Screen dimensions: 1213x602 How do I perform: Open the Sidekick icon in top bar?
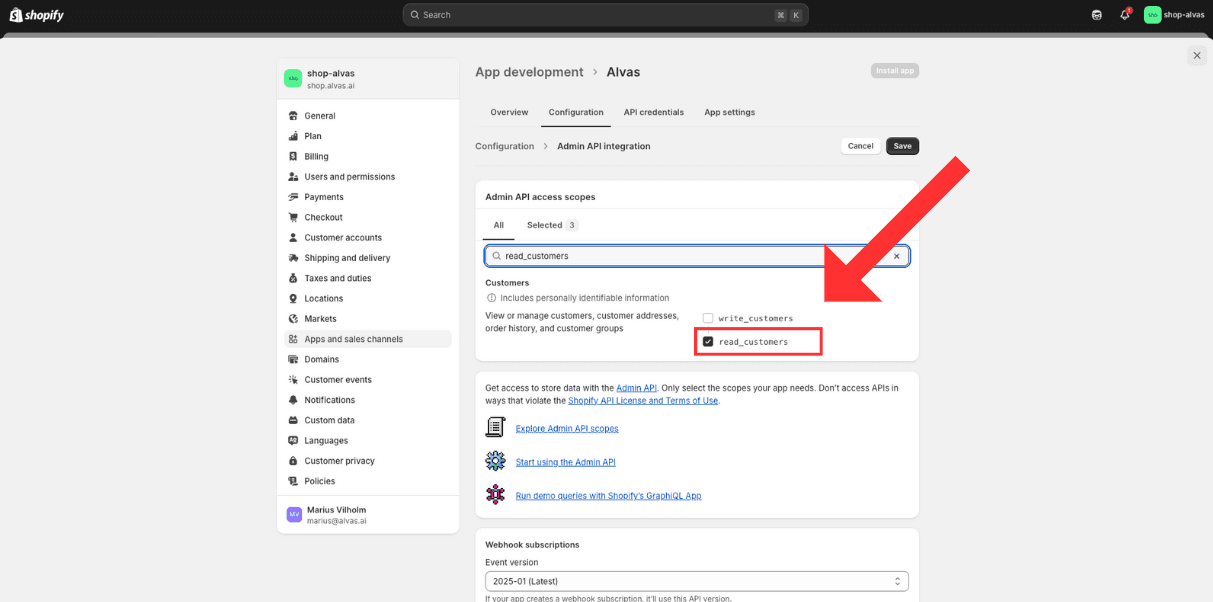click(x=1097, y=15)
